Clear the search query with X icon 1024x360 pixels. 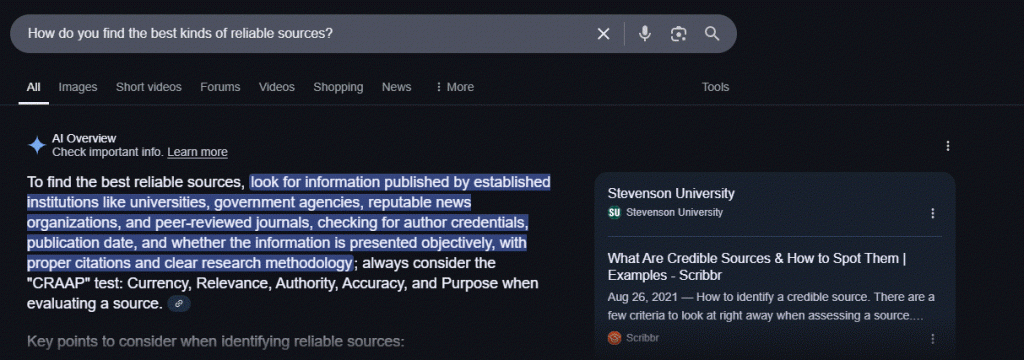pyautogui.click(x=603, y=34)
